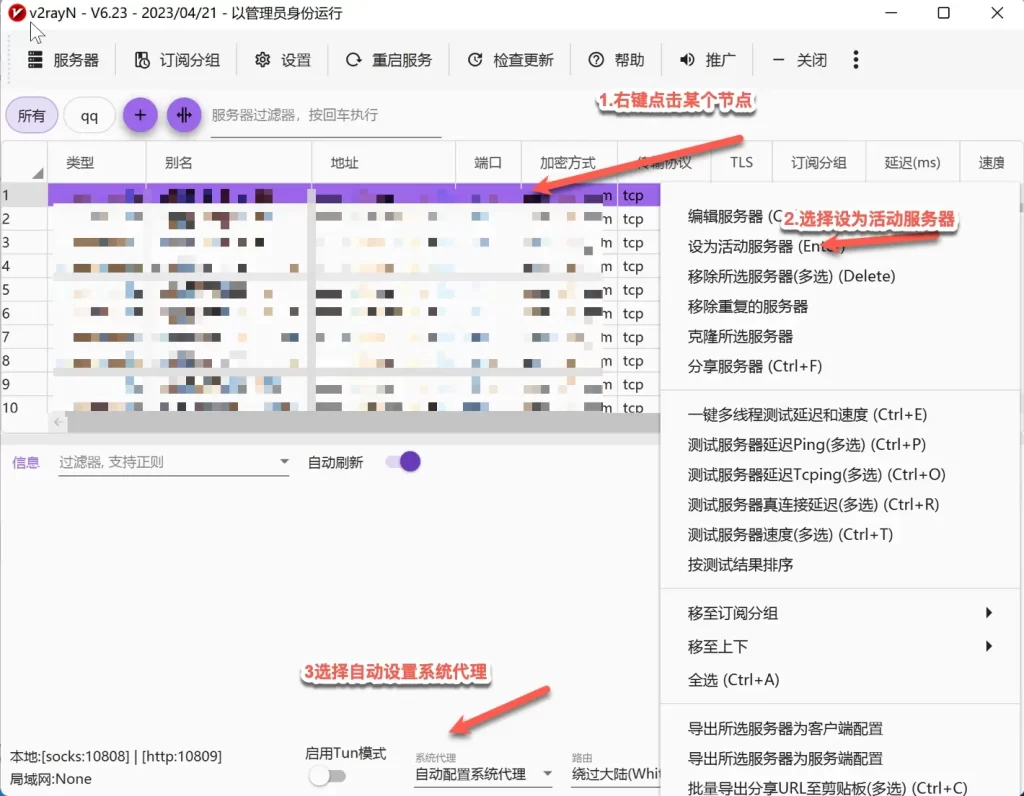This screenshot has width=1024, height=796.
Task: Choose 测试服务器真连接延迟(多选)
Action: [840, 505]
